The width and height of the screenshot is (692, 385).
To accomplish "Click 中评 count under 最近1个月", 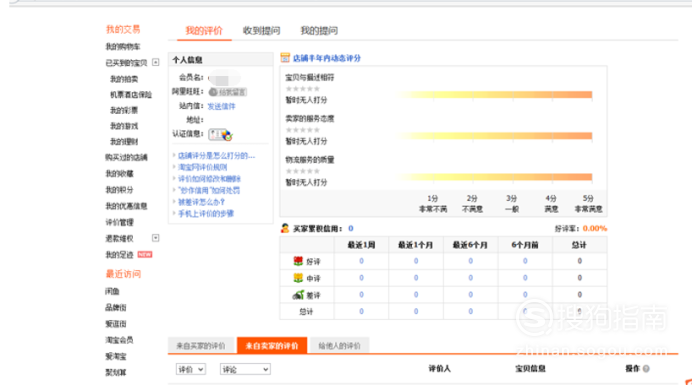I will pyautogui.click(x=416, y=278).
